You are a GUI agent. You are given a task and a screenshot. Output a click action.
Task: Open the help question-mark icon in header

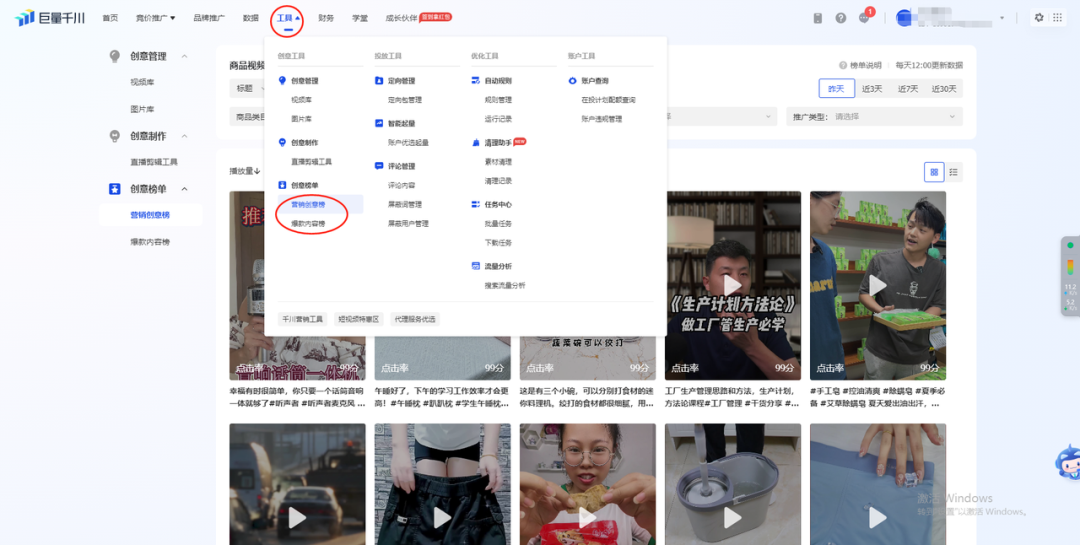(841, 18)
